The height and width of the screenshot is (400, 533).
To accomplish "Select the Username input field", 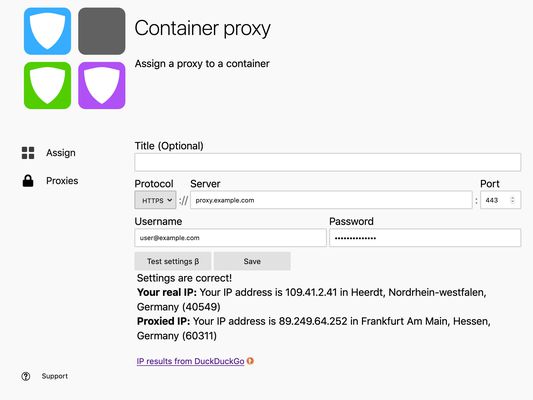I will (230, 238).
